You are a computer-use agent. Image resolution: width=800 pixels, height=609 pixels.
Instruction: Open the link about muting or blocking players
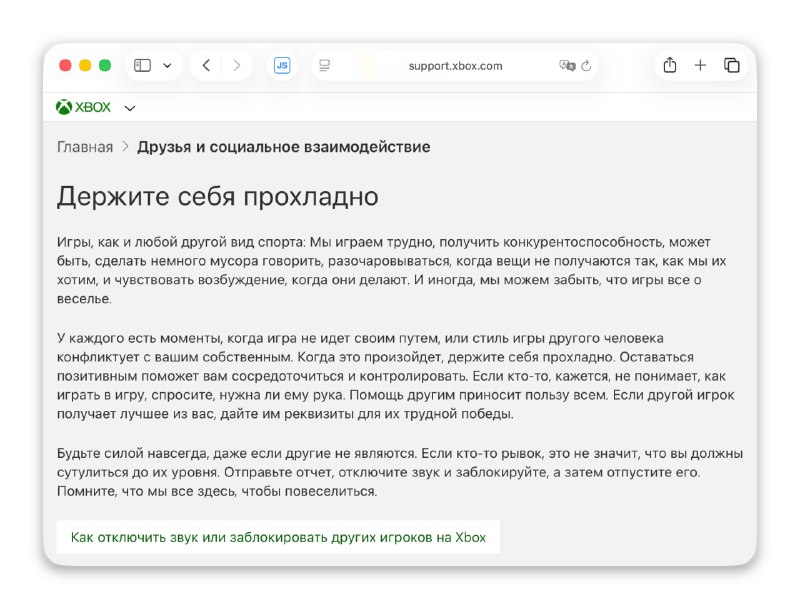277,537
